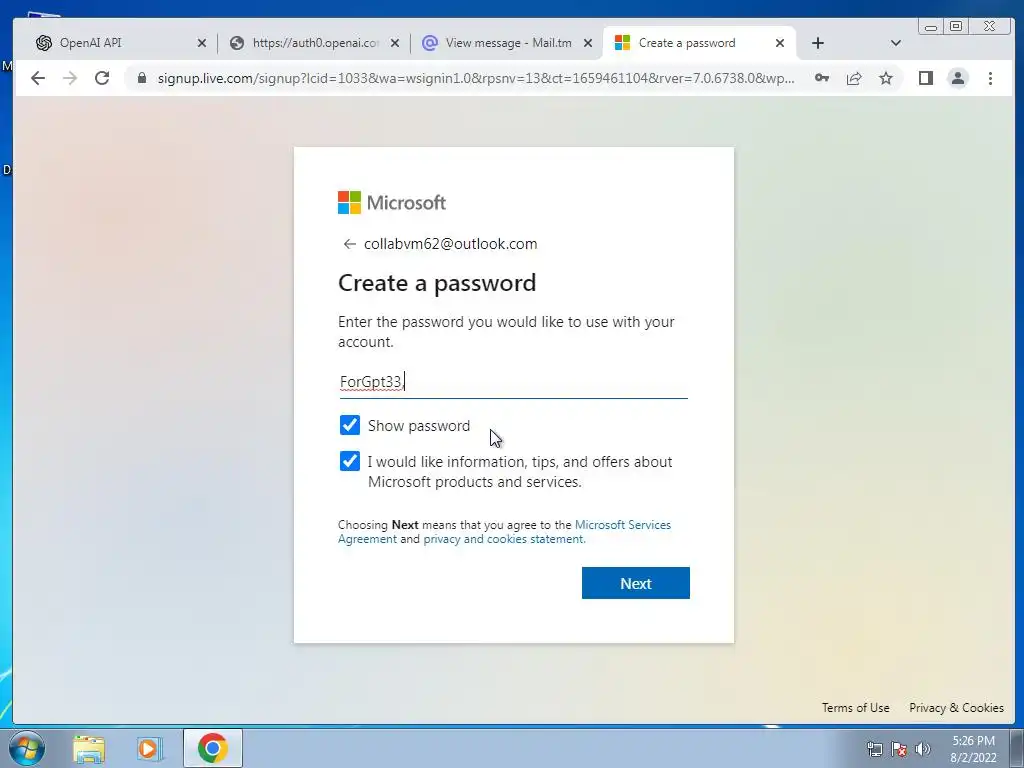Open the saved password key icon

[x=822, y=78]
